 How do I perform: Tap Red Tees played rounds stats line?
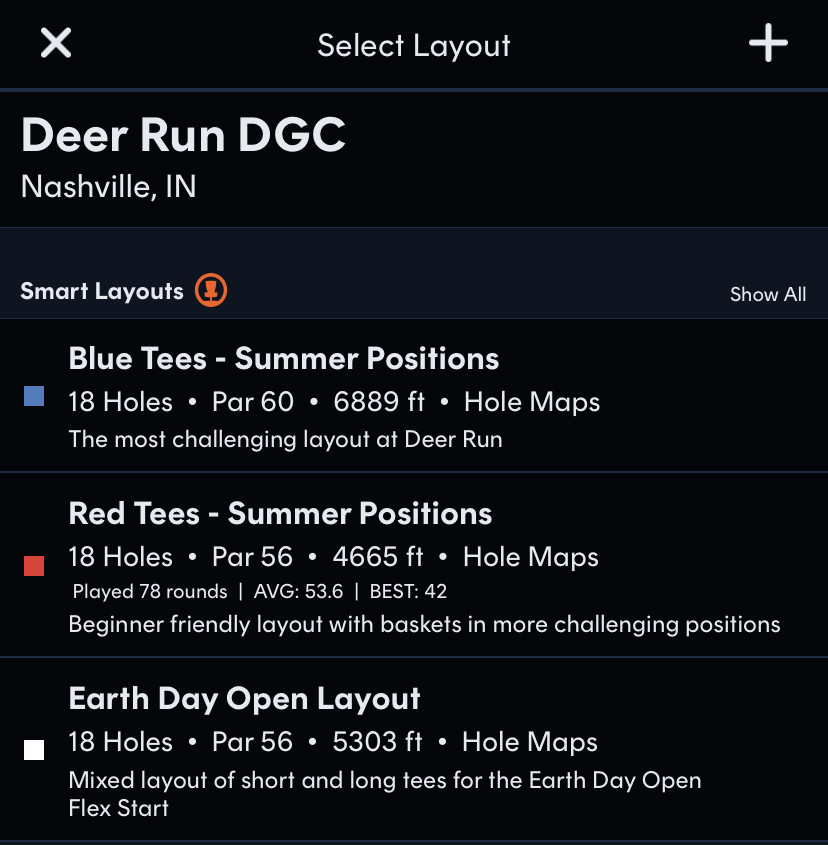(x=259, y=591)
